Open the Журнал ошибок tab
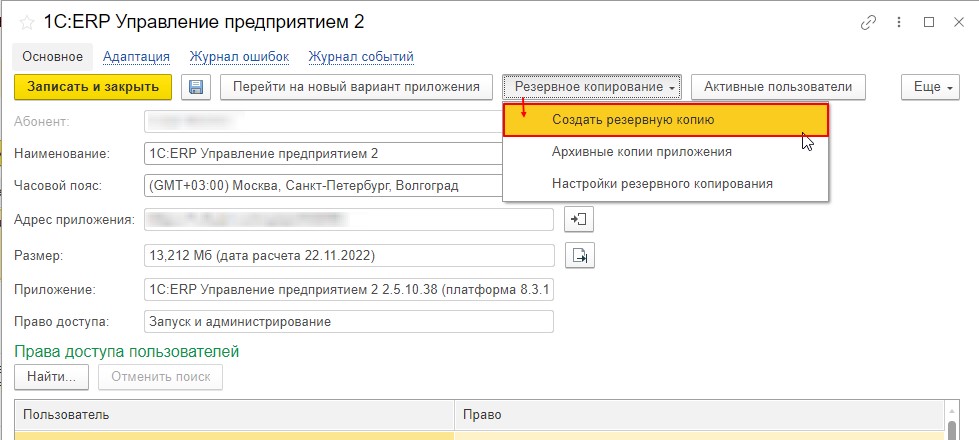Image resolution: width=979 pixels, height=440 pixels. [239, 57]
